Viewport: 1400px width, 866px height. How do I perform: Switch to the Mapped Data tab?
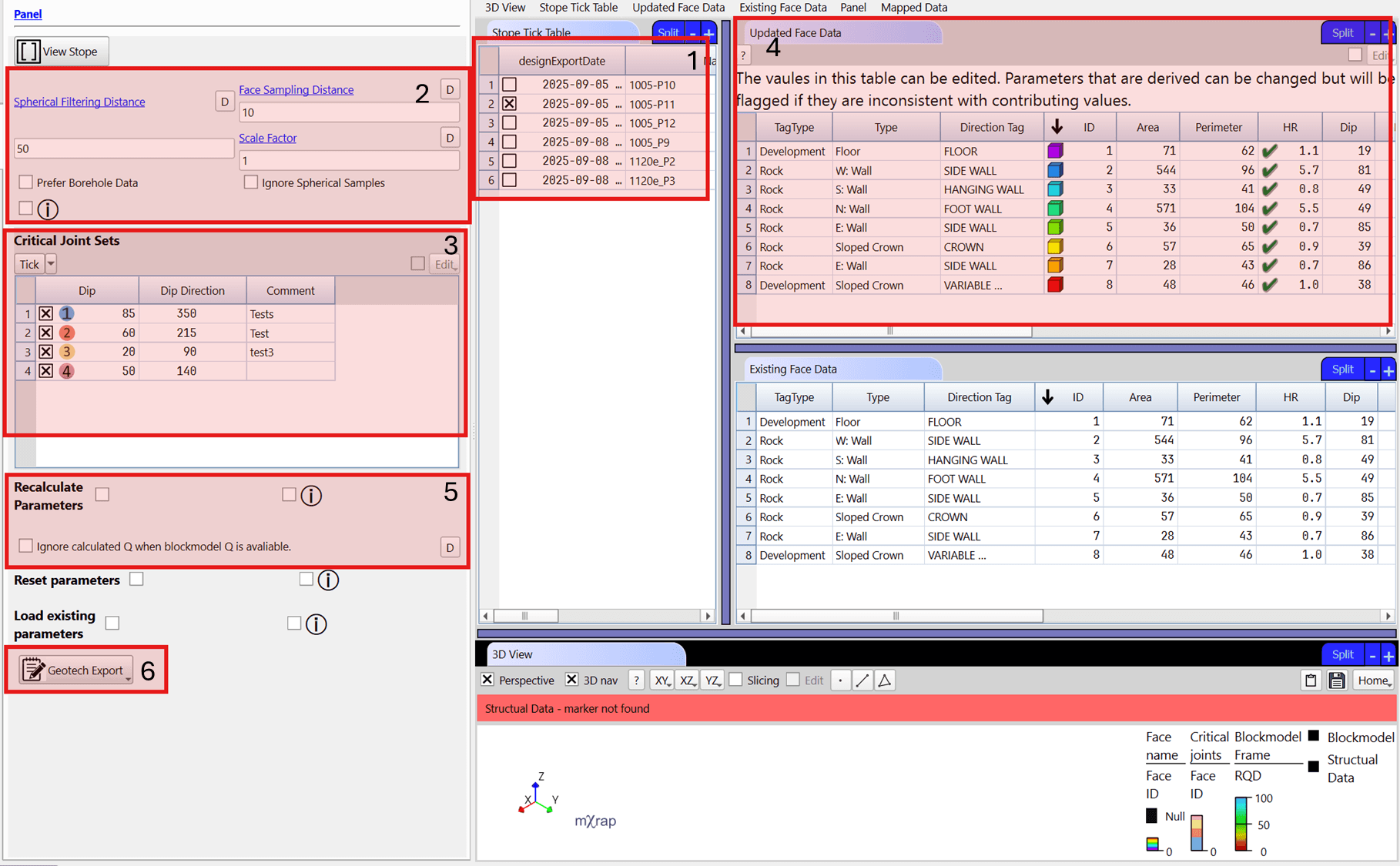913,8
